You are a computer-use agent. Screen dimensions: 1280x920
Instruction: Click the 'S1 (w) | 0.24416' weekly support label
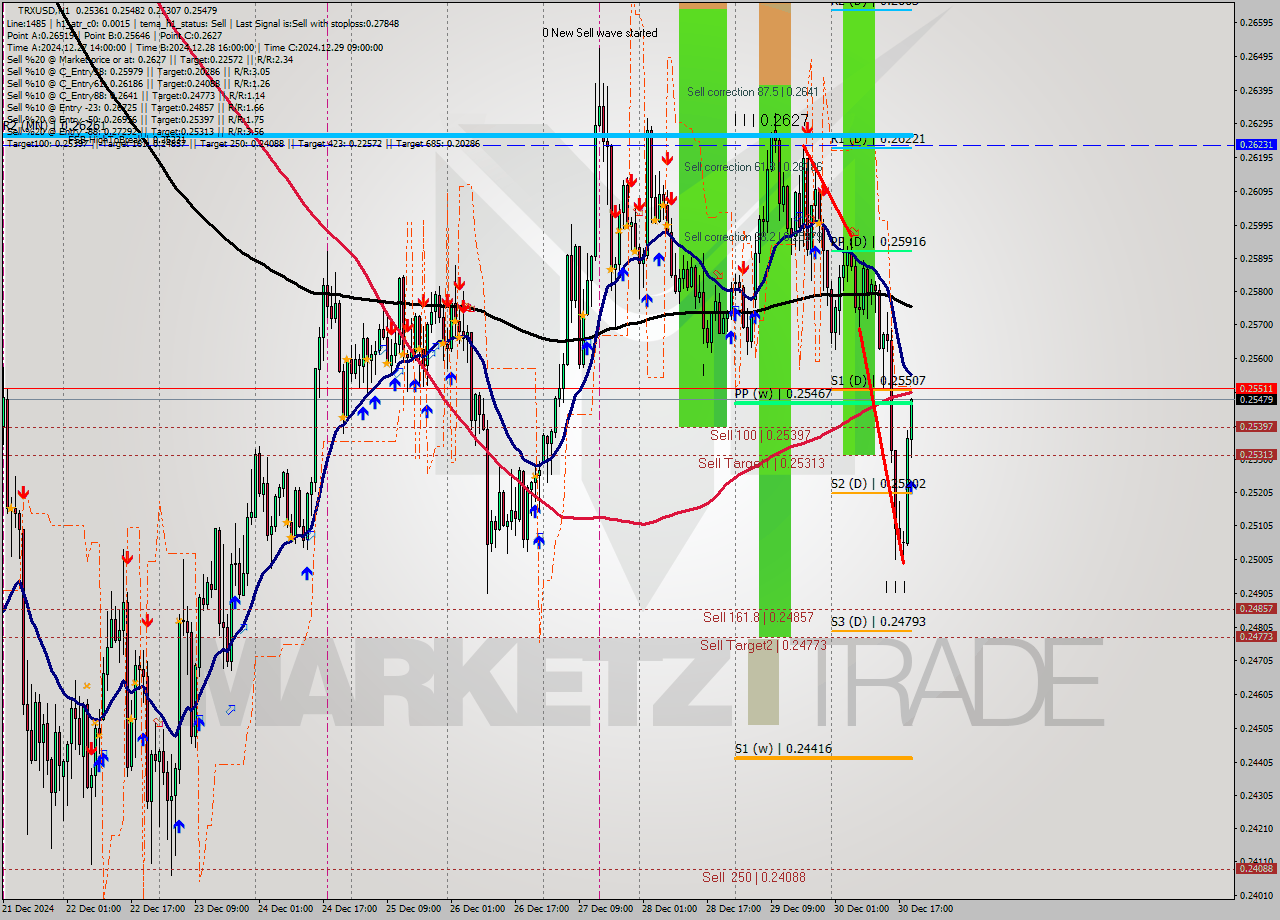click(783, 748)
